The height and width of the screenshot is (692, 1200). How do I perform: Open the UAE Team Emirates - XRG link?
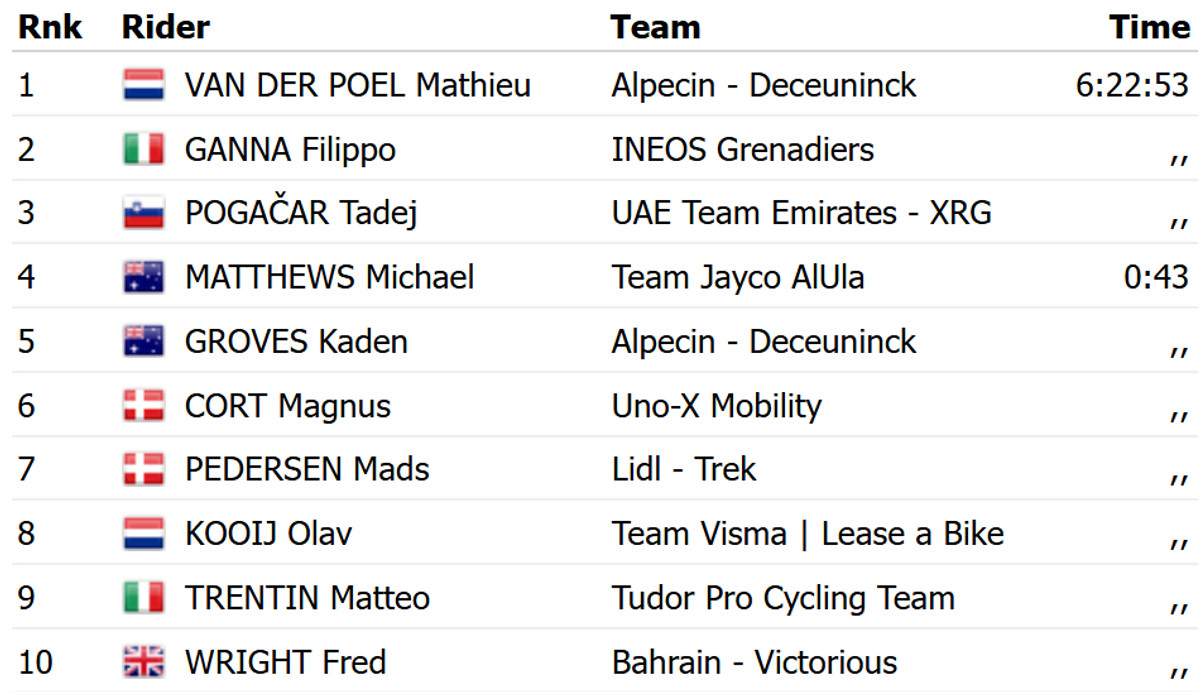(801, 213)
